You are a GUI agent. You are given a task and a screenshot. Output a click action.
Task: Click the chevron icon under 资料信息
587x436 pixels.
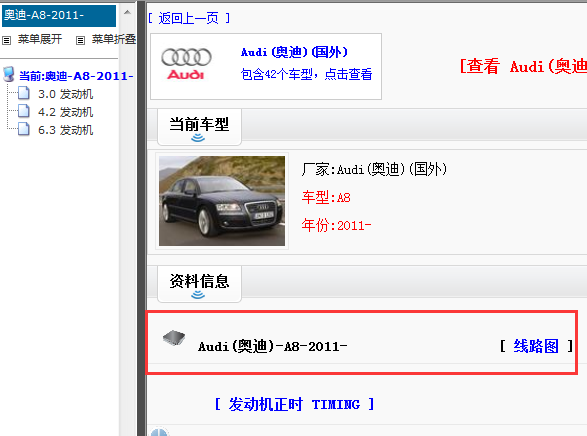point(198,295)
